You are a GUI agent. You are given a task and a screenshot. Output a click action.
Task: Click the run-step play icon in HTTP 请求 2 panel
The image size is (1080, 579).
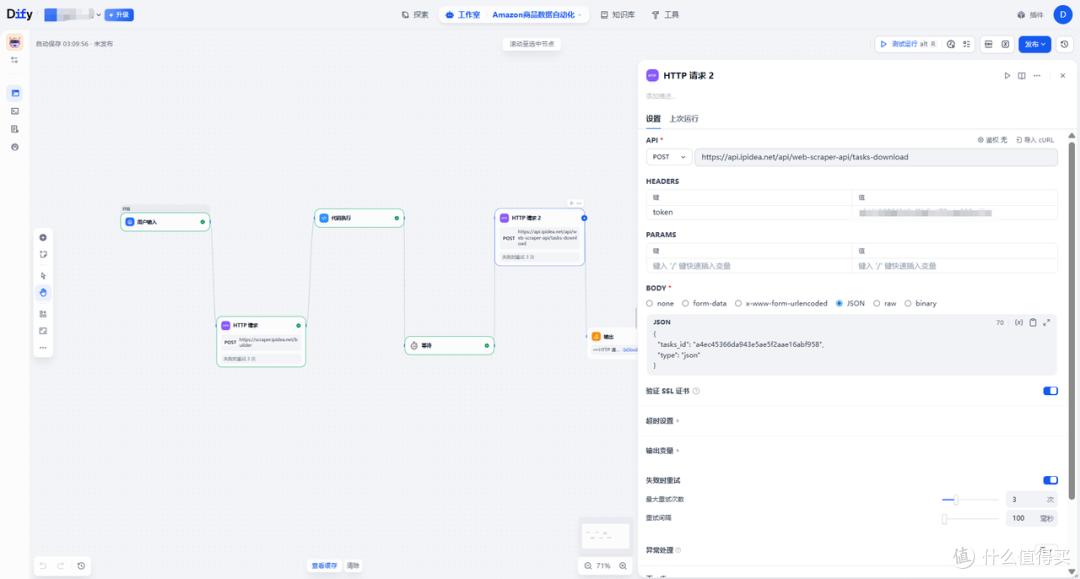1007,76
